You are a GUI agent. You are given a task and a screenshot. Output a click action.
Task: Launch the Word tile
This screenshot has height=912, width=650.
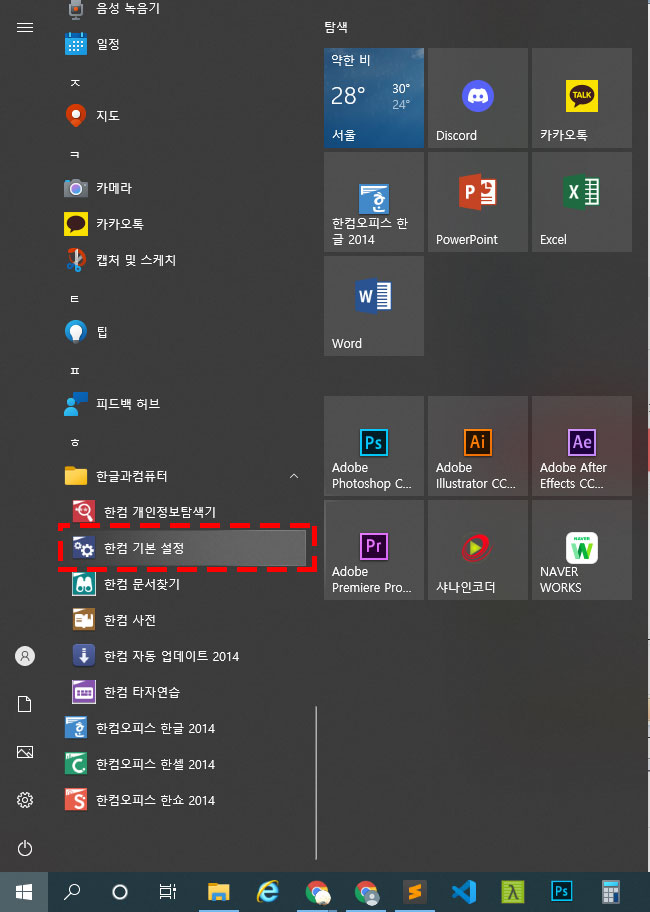374,306
